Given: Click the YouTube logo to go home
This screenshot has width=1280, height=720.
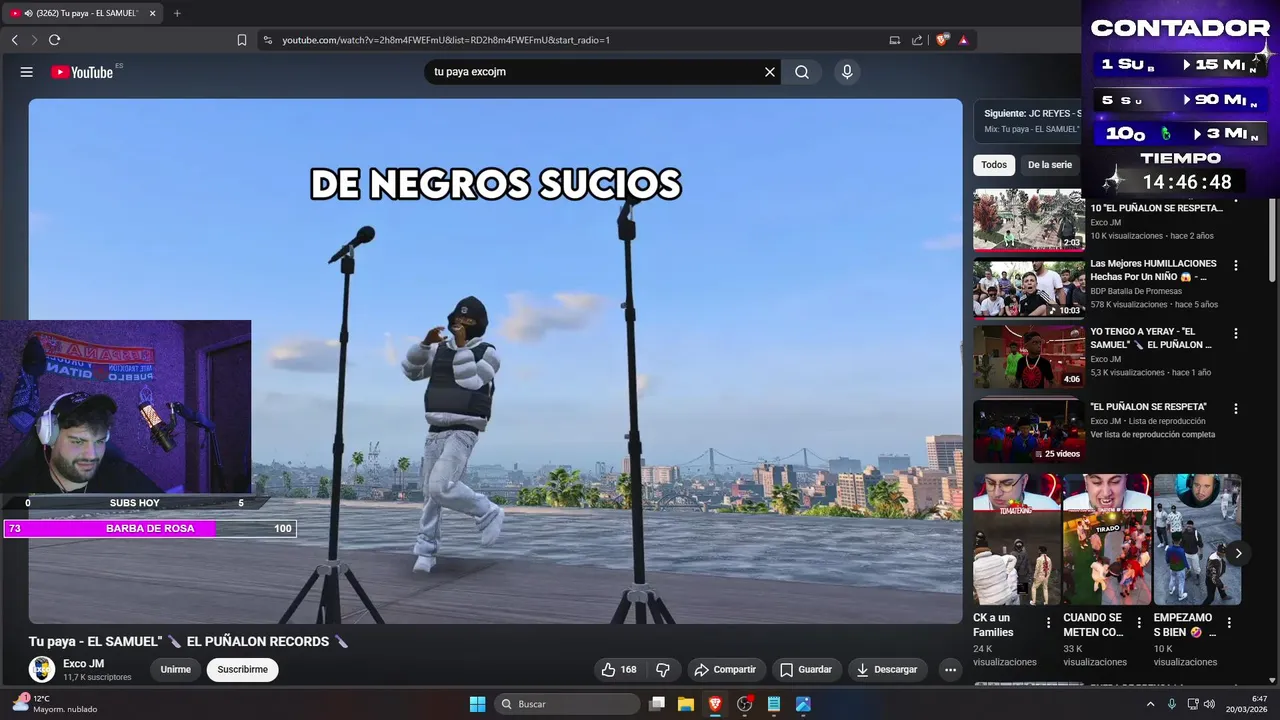Looking at the screenshot, I should point(82,72).
